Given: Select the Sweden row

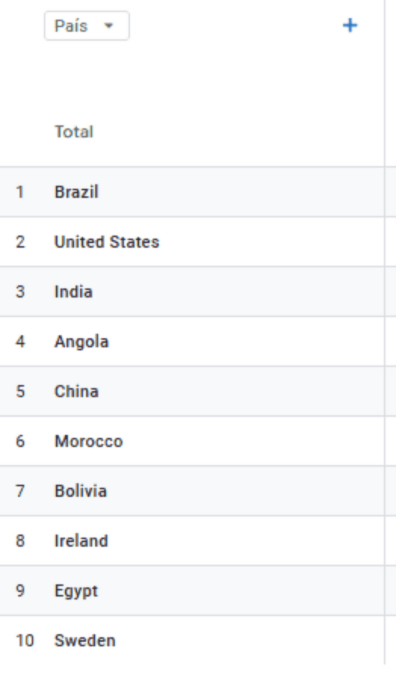Looking at the screenshot, I should (x=192, y=640).
